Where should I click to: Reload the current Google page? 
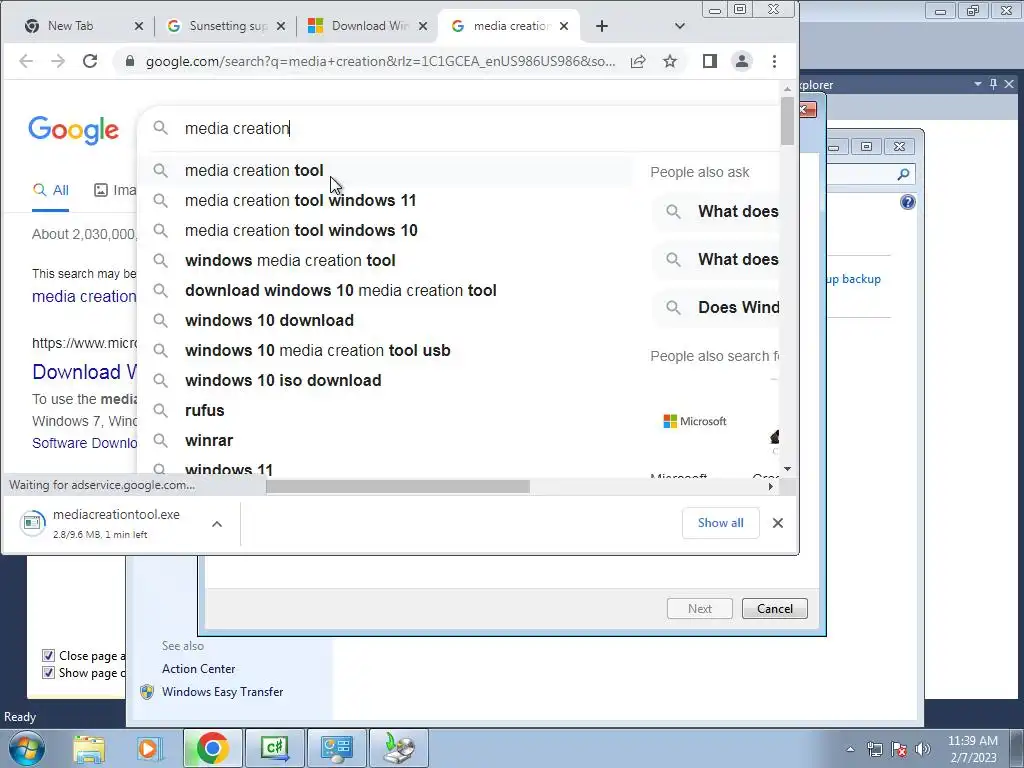(x=90, y=61)
